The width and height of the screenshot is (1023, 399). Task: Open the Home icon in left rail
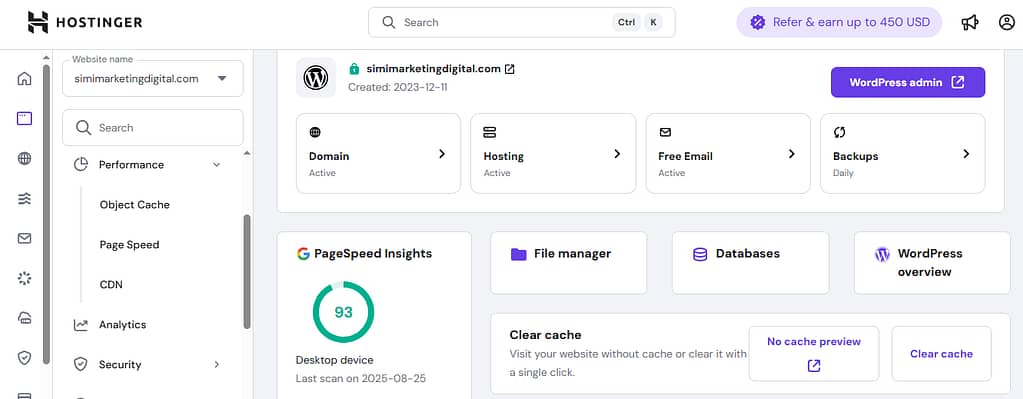click(x=24, y=79)
